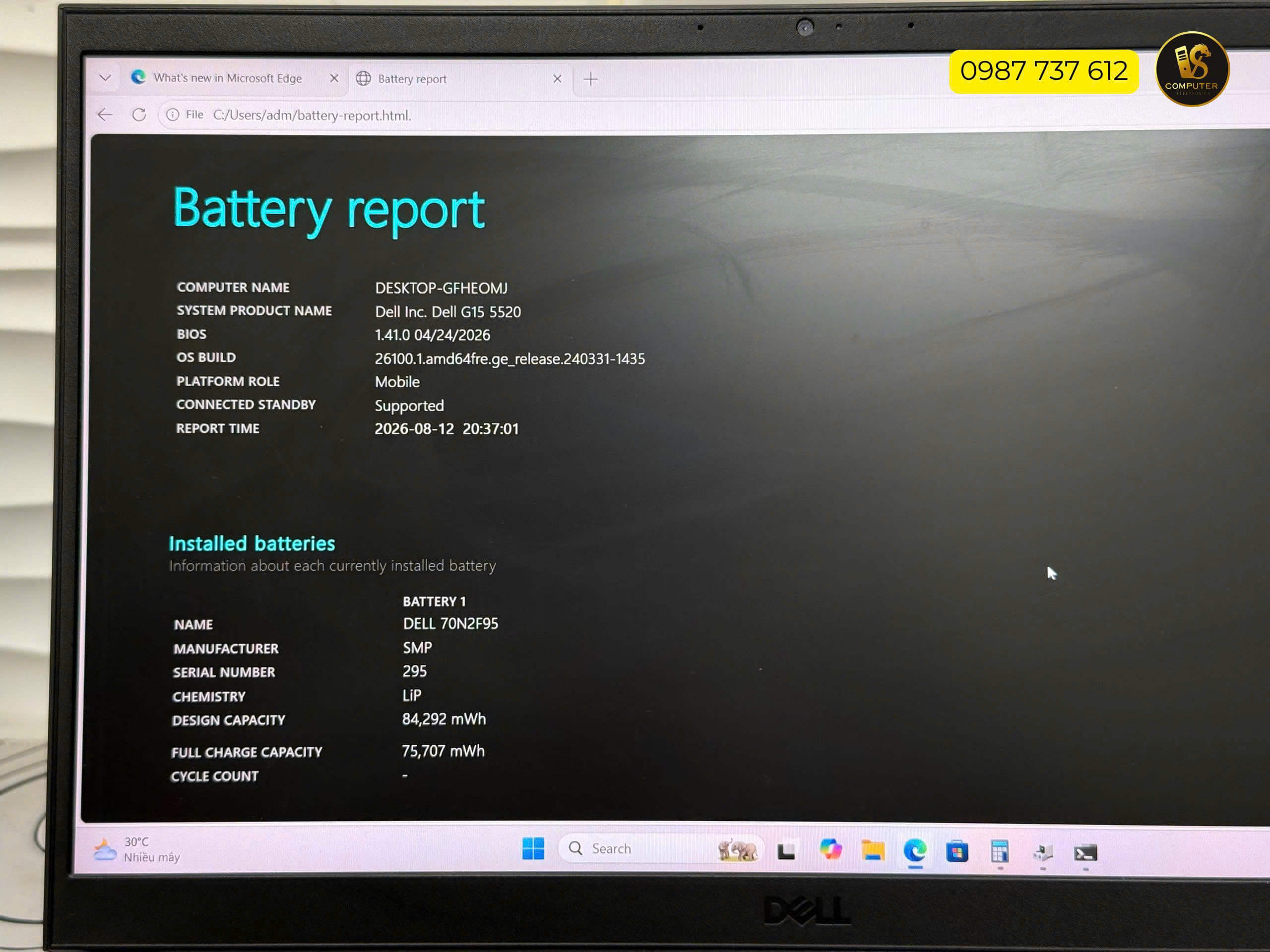
Task: Open File Explorer from the taskbar
Action: click(873, 850)
